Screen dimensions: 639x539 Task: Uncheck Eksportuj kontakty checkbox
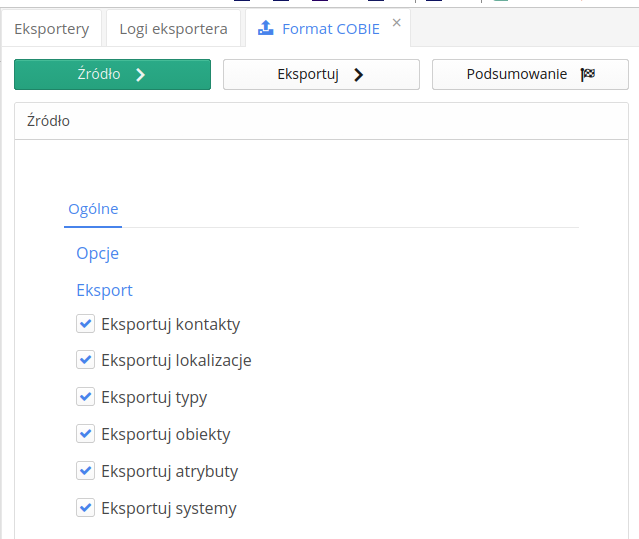click(x=85, y=324)
